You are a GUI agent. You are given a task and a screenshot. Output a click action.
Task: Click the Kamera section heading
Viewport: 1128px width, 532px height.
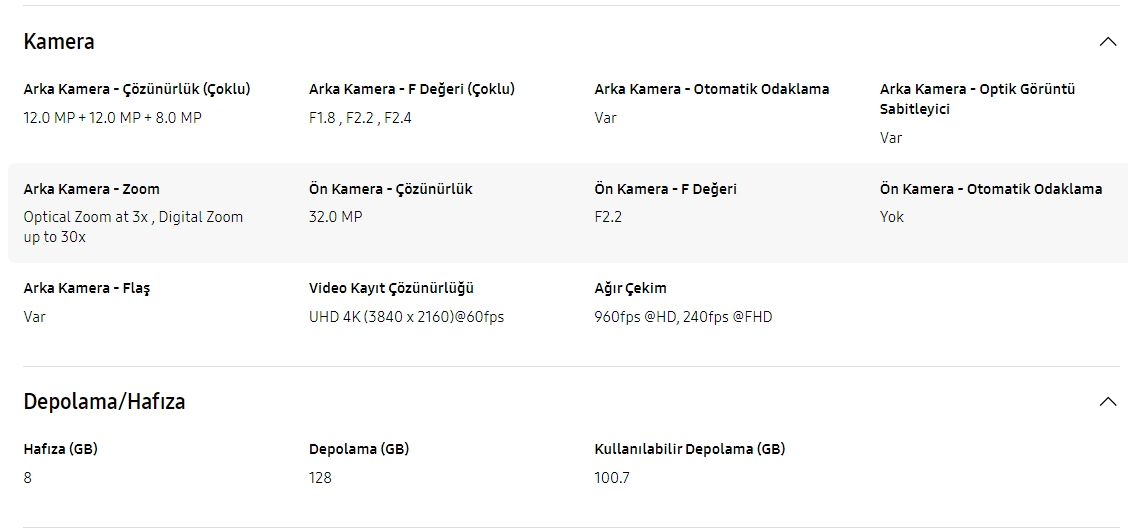59,42
